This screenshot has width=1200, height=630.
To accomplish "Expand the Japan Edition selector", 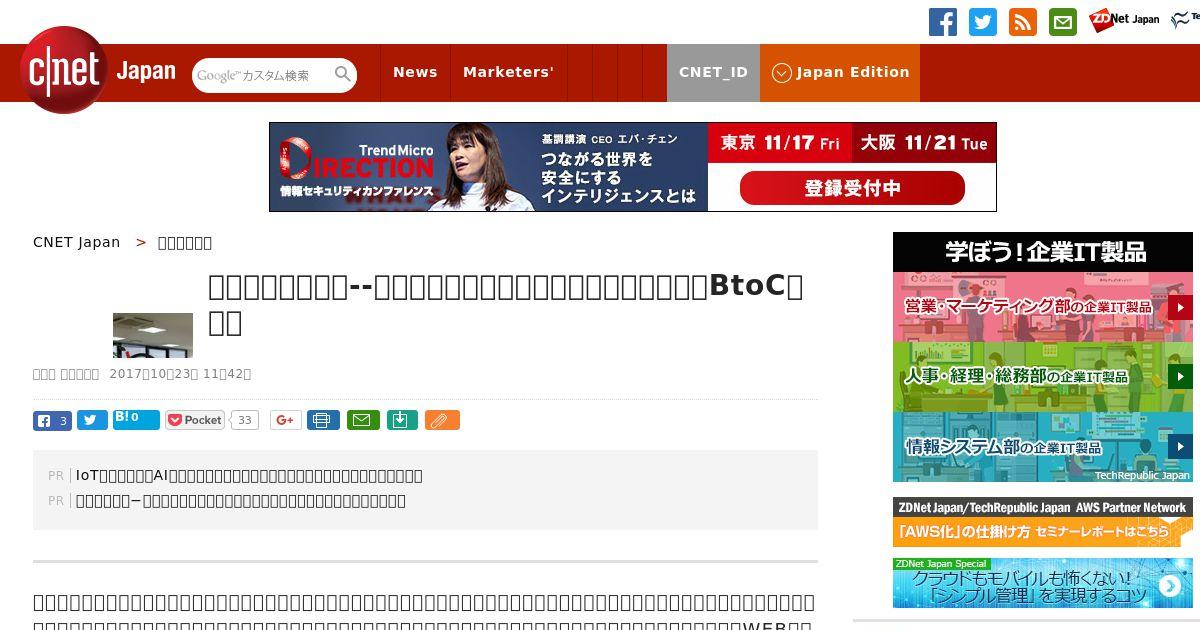I will 840,72.
